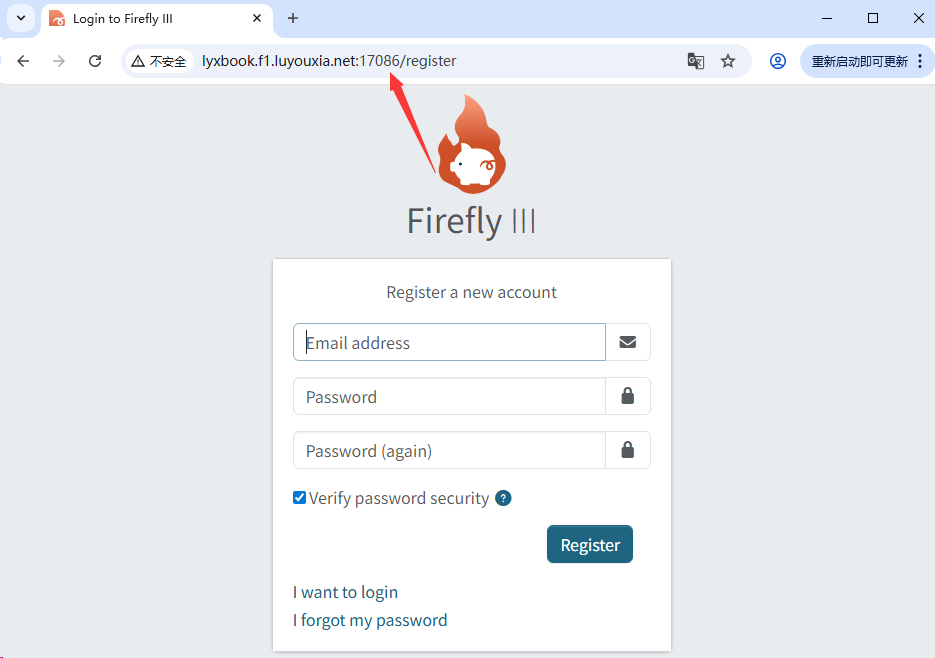Expand the tab search dropdown arrow
Screen dimensions: 935x658
point(21,18)
